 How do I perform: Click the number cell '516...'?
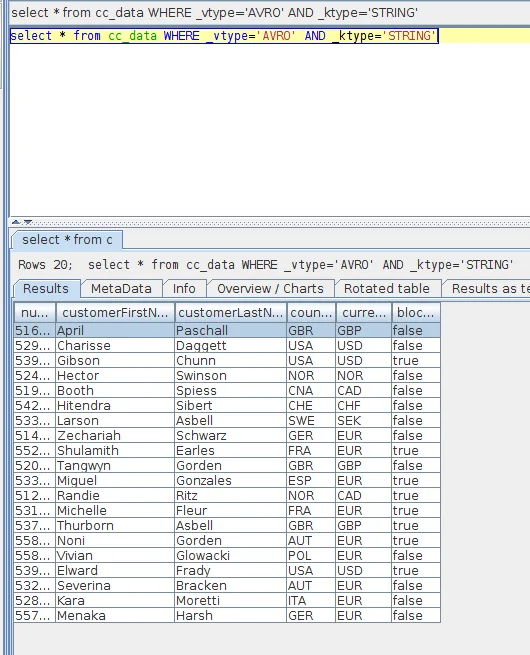[x=35, y=330]
